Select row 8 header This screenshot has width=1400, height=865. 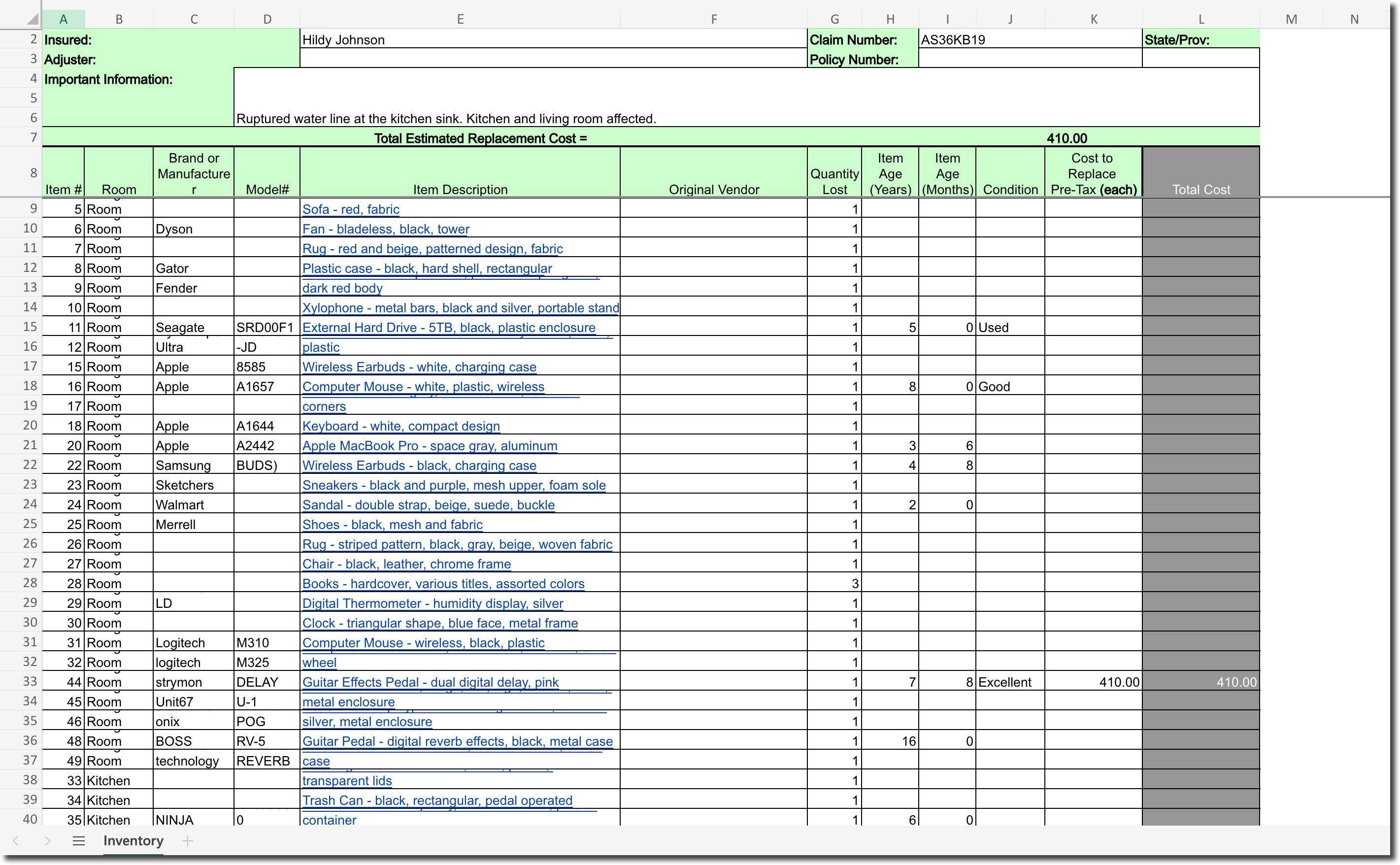21,173
